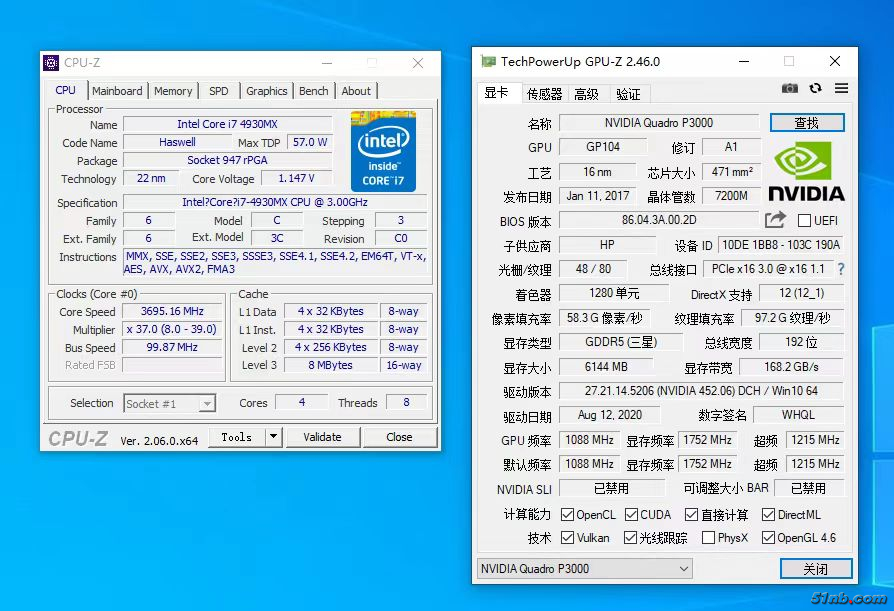Click the 6144 MB memory size value
Image resolution: width=894 pixels, height=611 pixels.
click(606, 366)
